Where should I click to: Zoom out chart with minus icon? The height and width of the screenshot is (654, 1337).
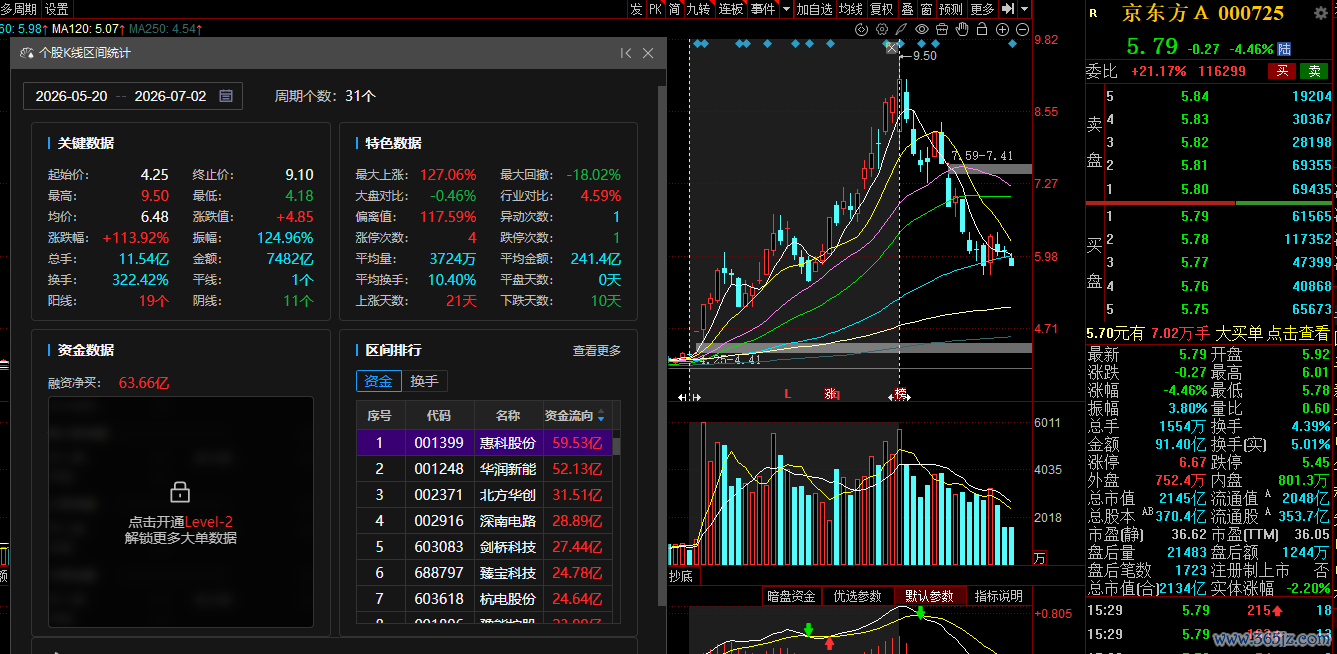pyautogui.click(x=1022, y=30)
